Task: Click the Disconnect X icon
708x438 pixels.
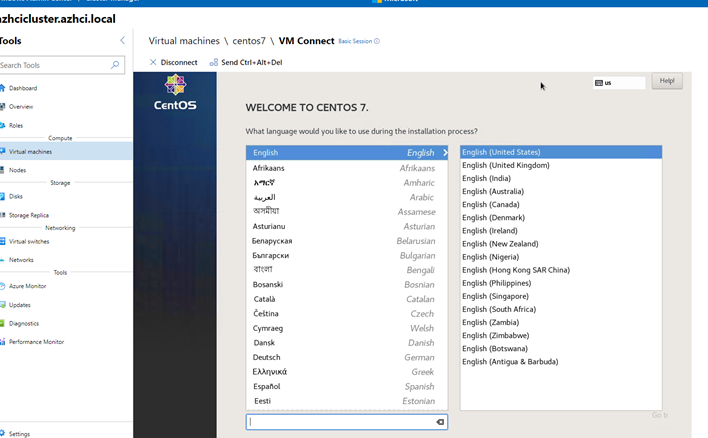Action: point(153,62)
